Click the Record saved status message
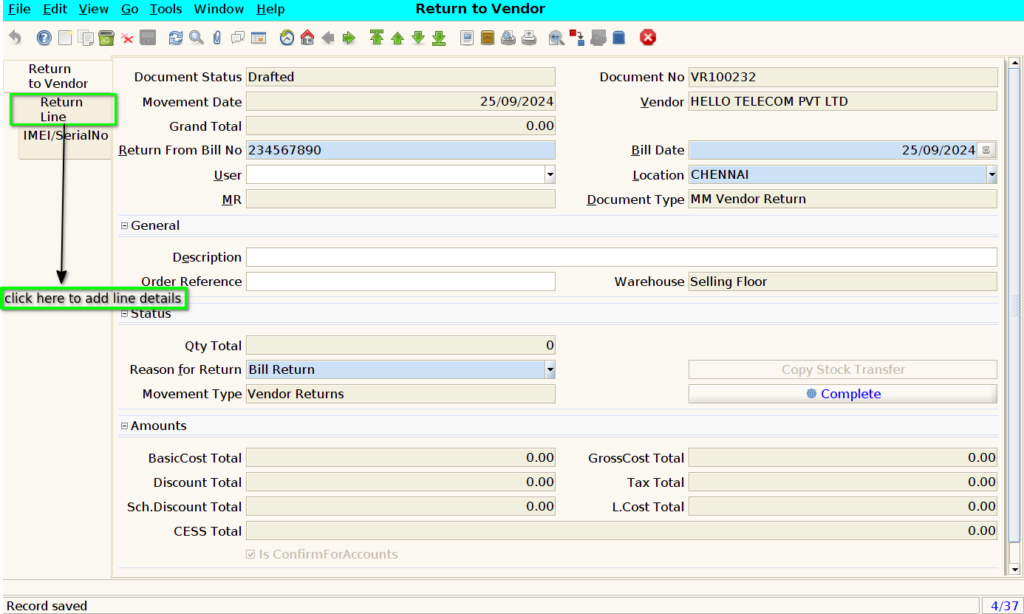 (x=46, y=606)
